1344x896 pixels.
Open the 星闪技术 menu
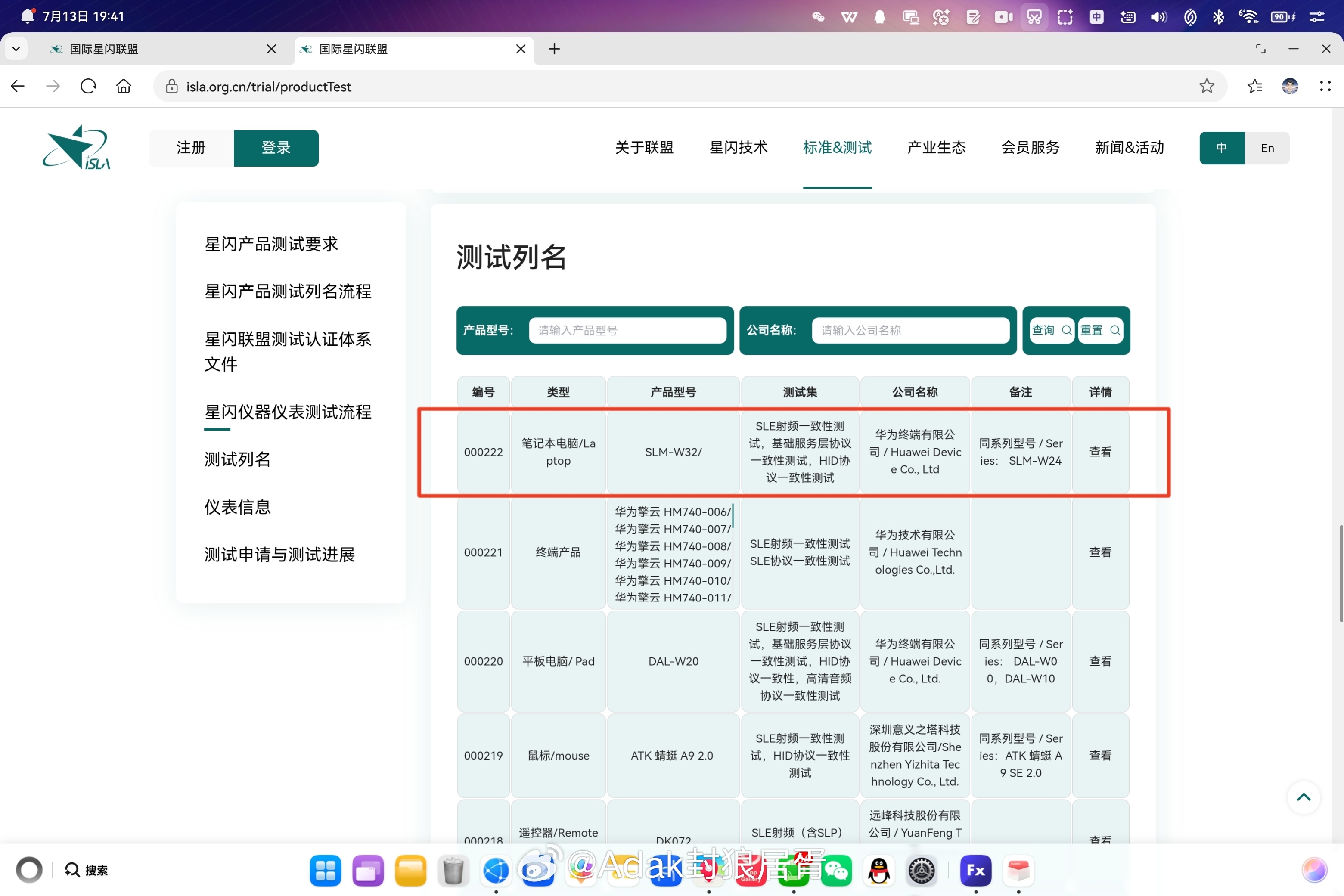click(x=738, y=147)
